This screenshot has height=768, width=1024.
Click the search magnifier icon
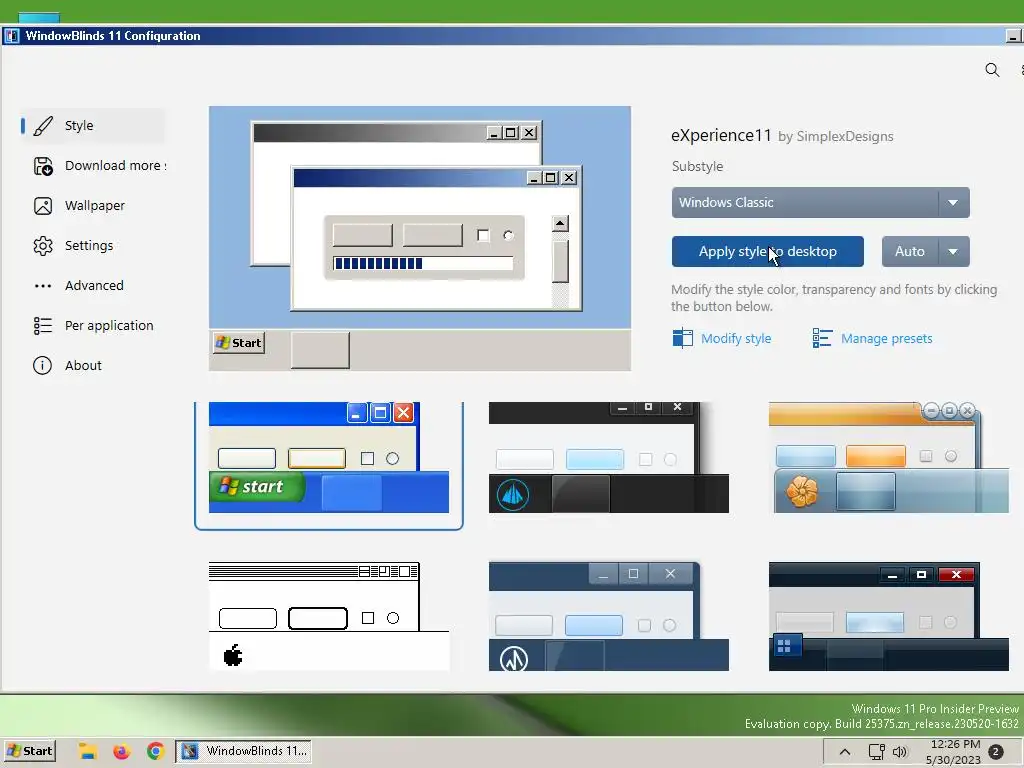click(x=992, y=70)
